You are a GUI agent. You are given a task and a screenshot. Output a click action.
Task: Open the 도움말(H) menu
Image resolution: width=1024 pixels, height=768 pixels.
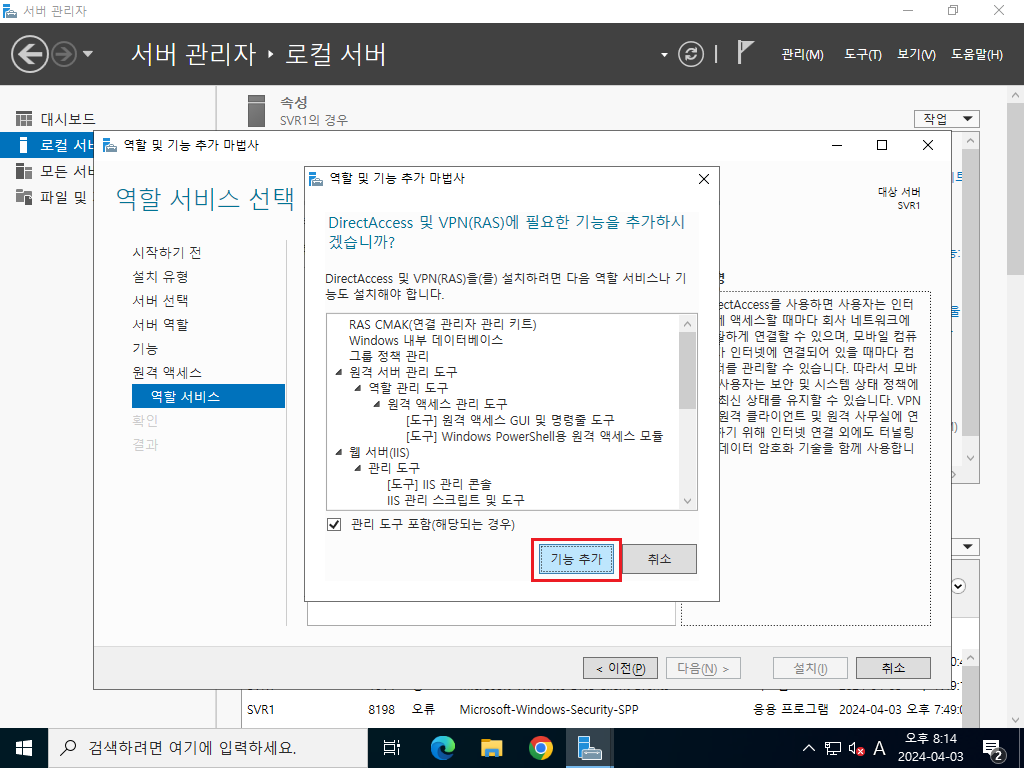977,54
